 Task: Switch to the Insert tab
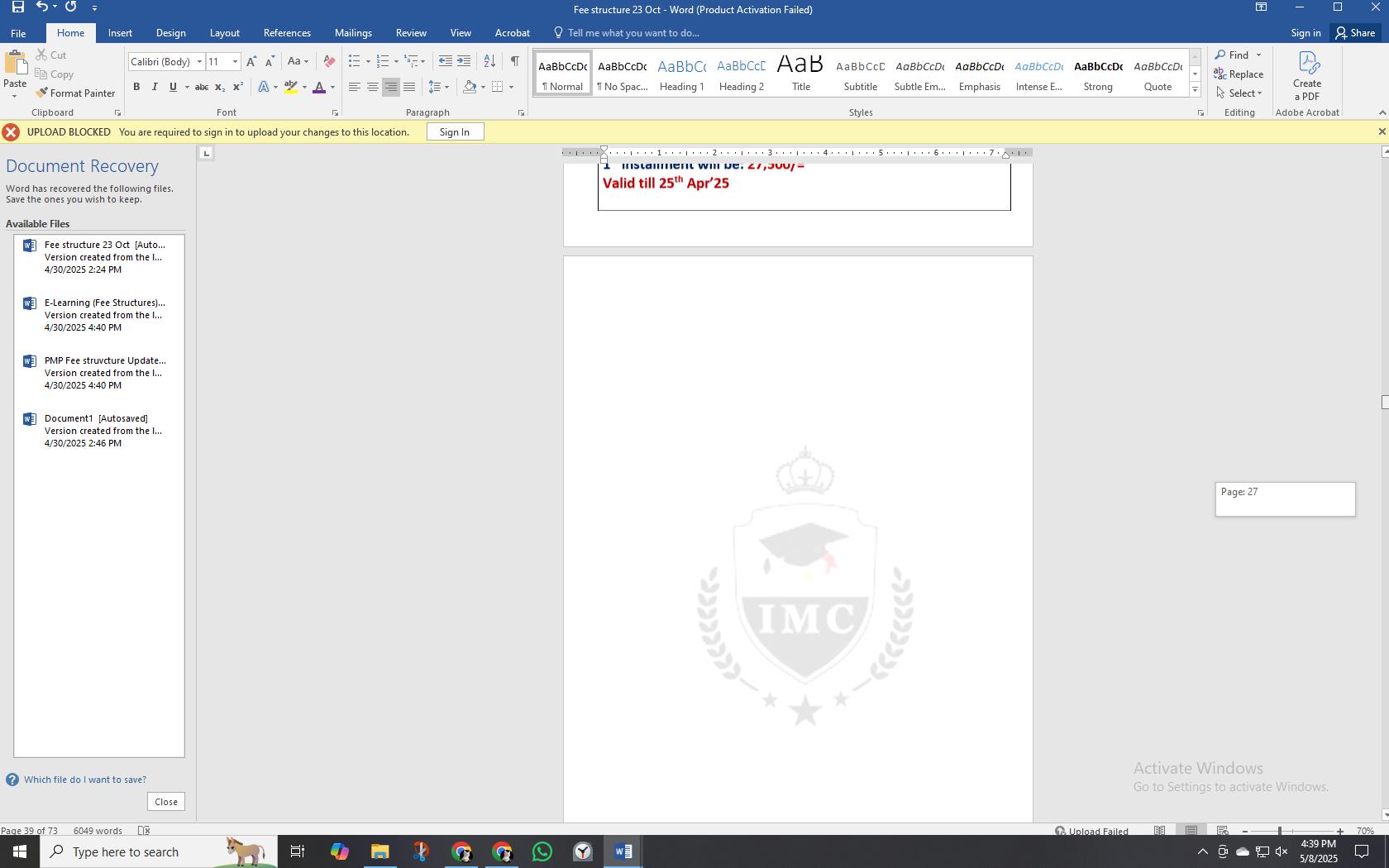(120, 33)
